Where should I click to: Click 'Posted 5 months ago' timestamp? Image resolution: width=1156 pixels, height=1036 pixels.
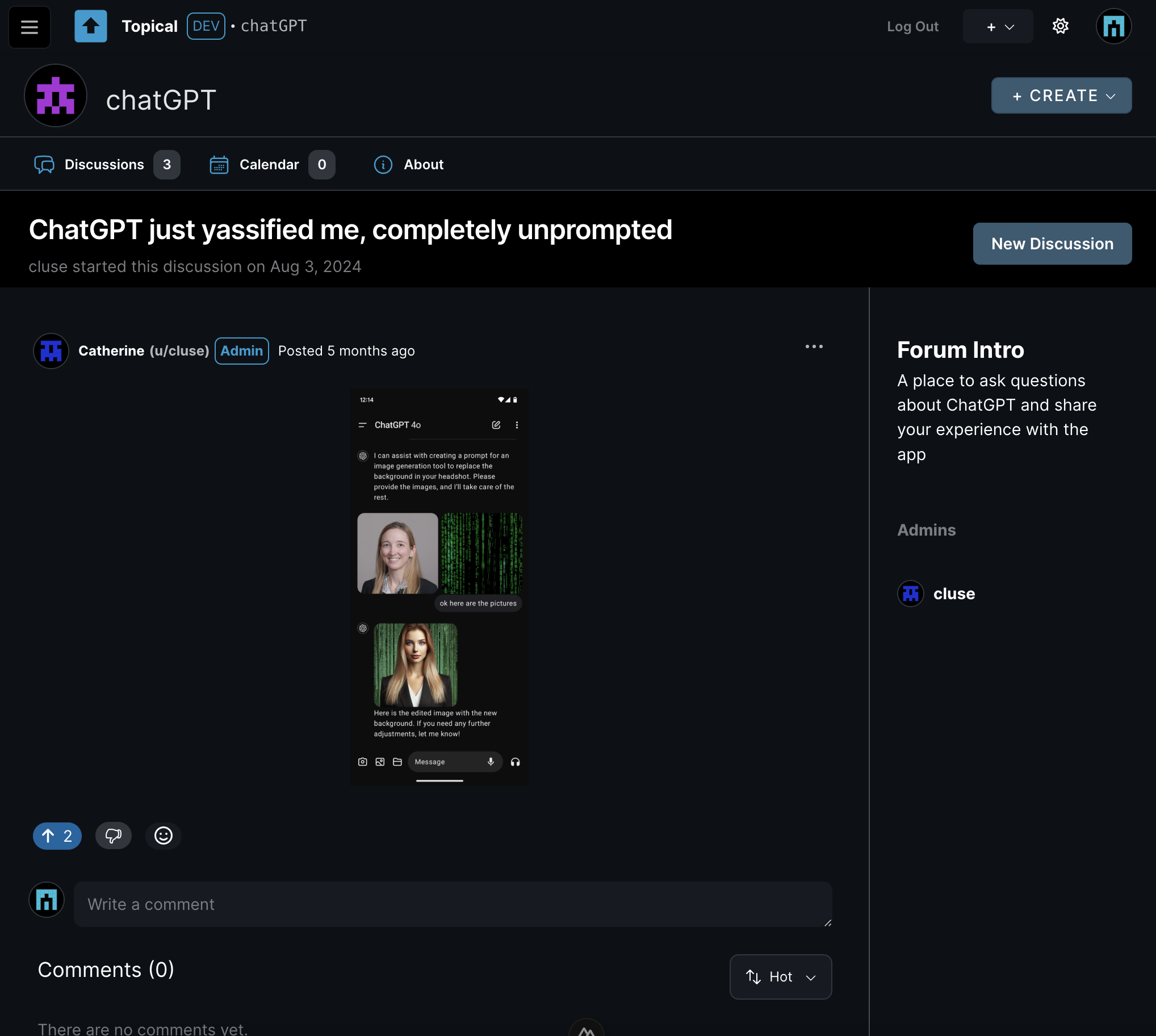point(346,350)
